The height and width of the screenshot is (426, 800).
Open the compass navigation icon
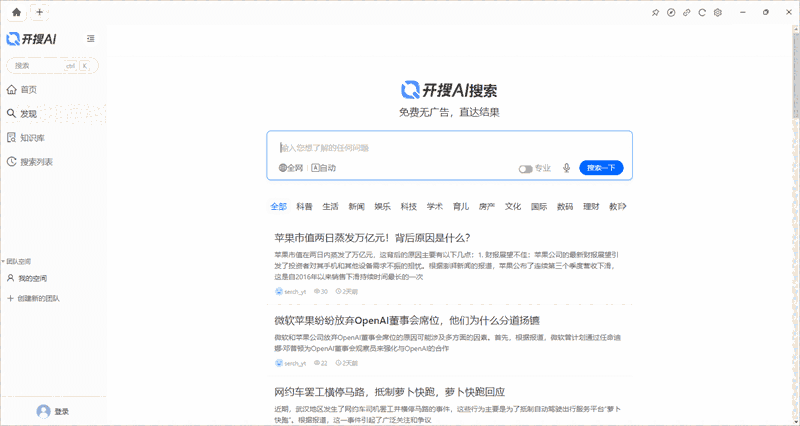coord(671,13)
